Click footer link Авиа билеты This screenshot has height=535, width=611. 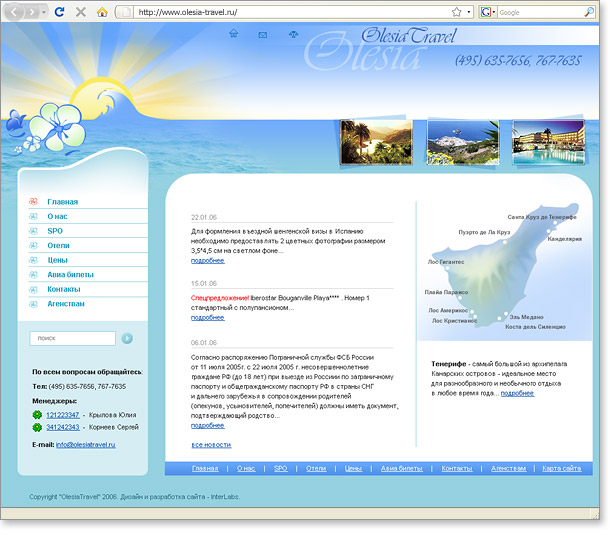pos(402,468)
